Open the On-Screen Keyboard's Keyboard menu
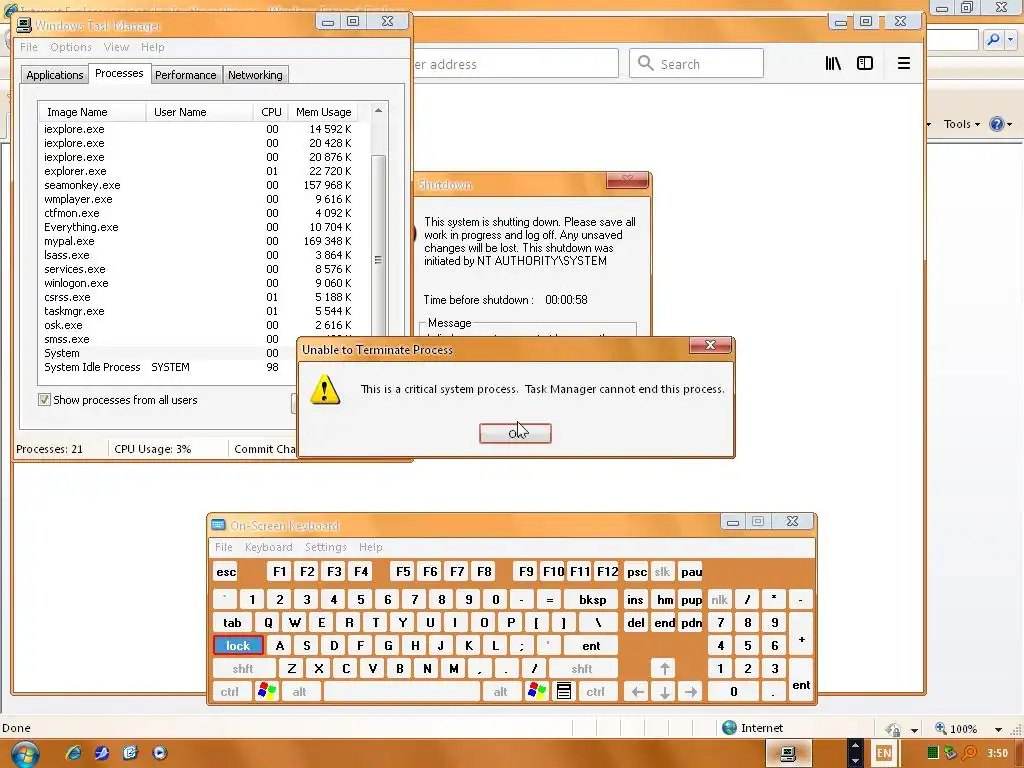 pyautogui.click(x=268, y=547)
